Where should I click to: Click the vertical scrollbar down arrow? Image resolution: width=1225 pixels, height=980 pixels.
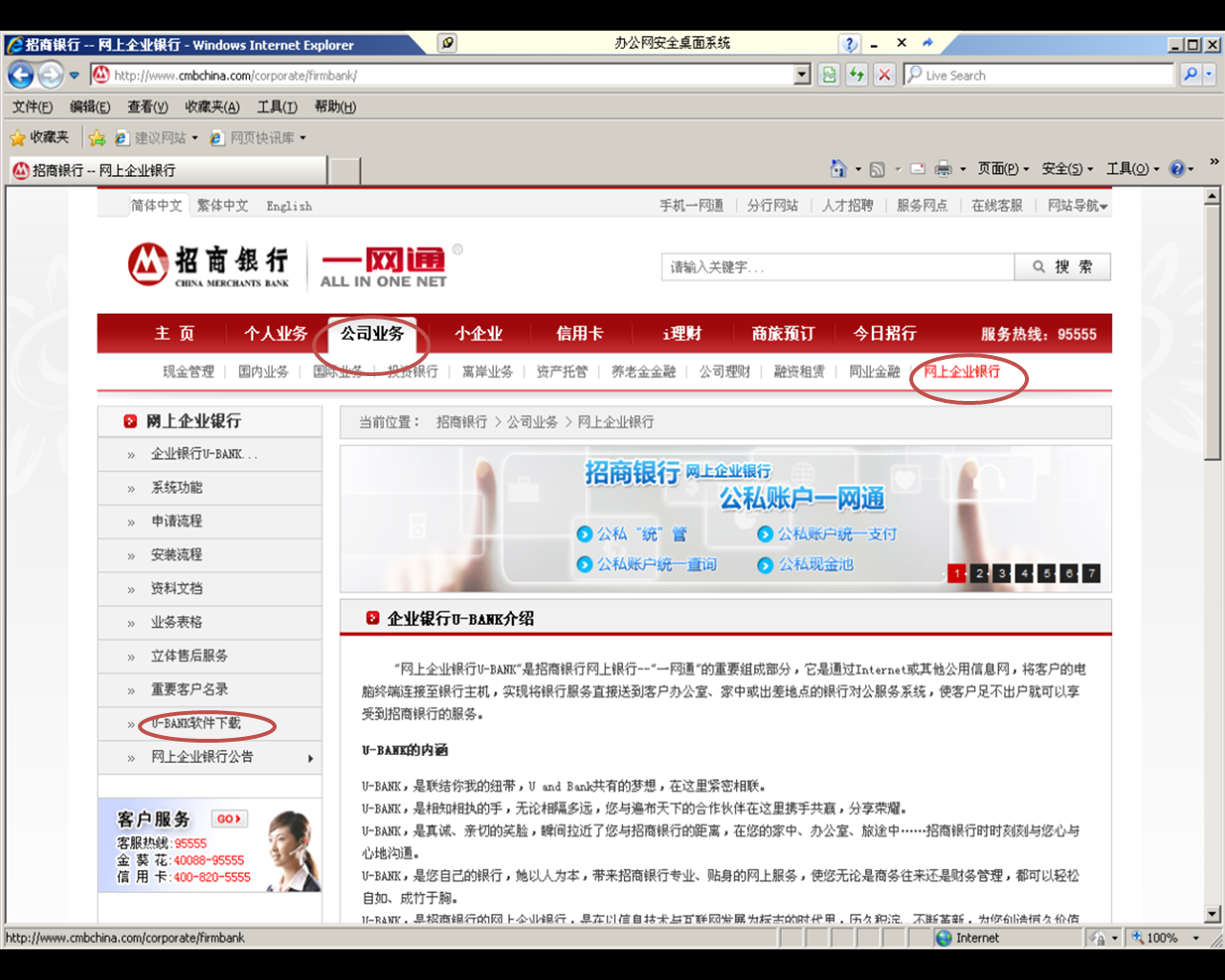point(1213,914)
